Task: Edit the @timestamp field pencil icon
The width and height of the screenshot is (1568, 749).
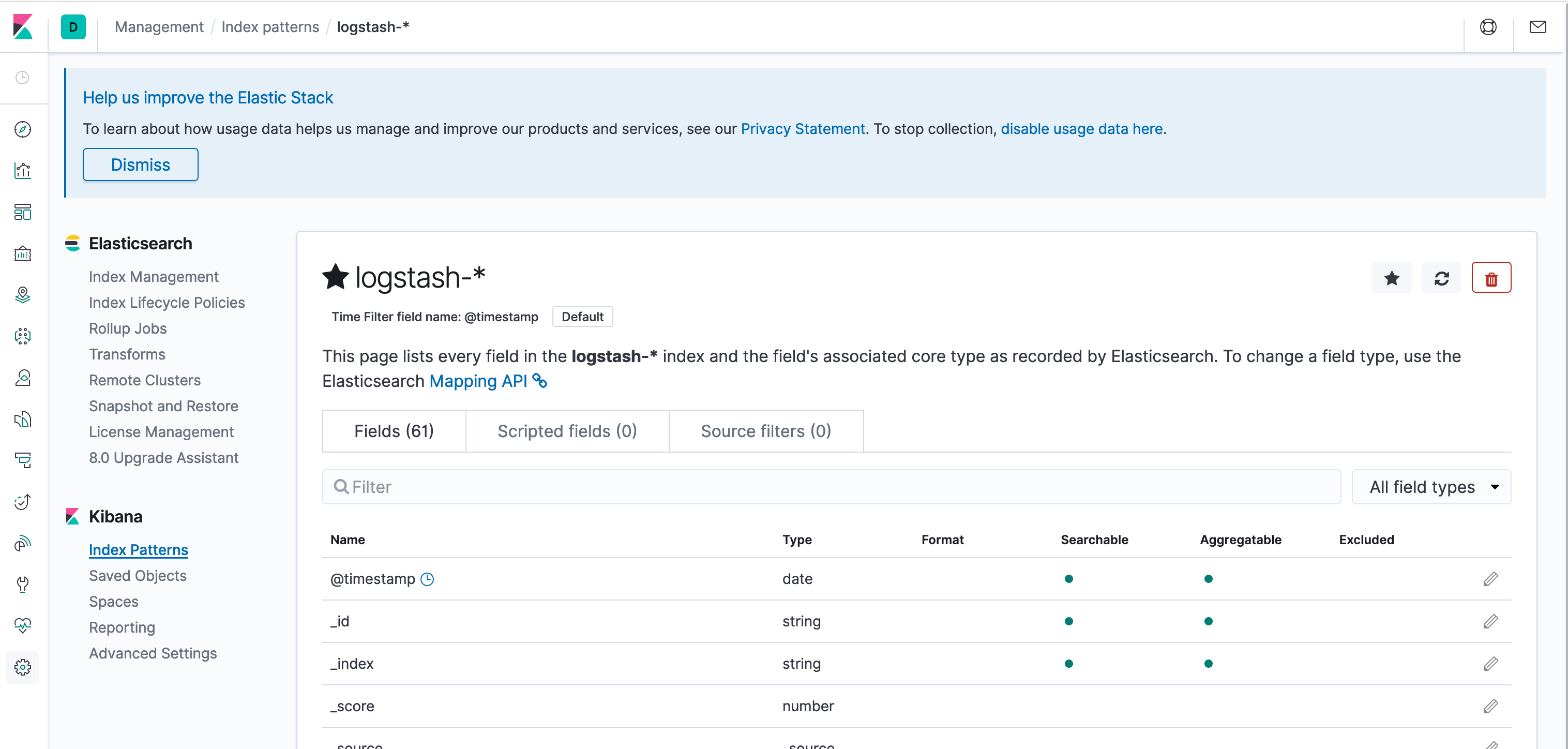Action: [x=1490, y=579]
